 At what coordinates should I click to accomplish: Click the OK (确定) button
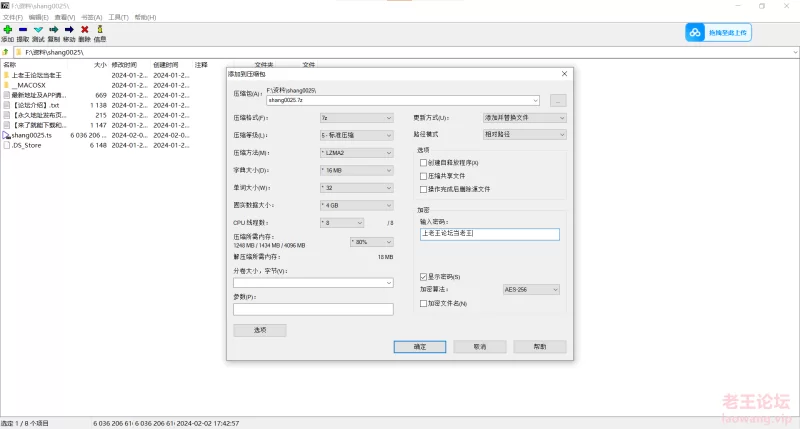point(420,346)
